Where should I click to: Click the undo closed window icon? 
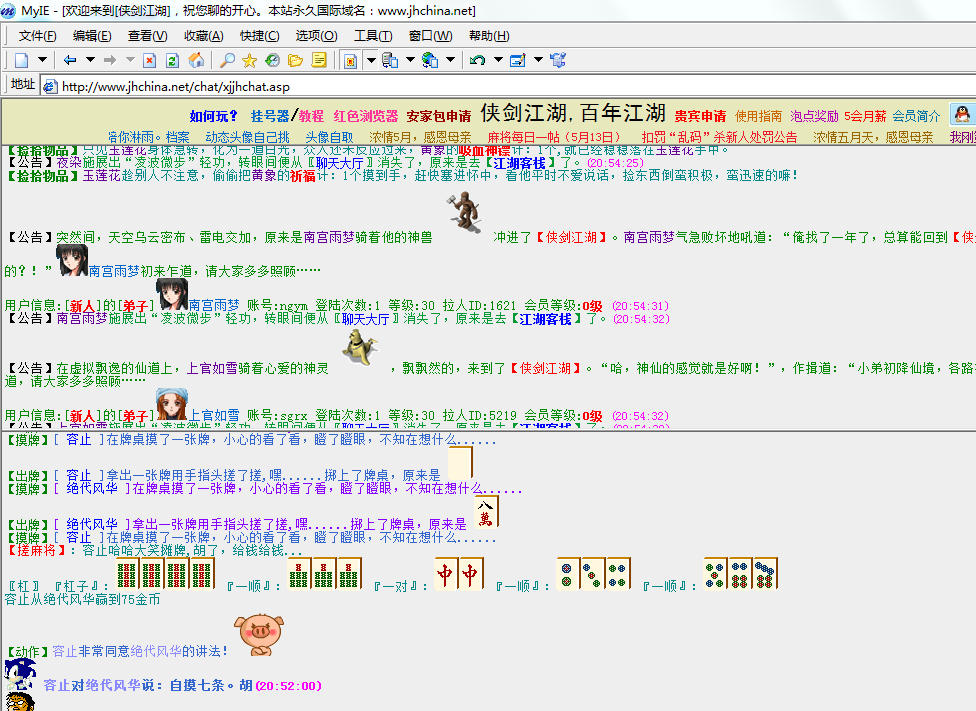(477, 60)
